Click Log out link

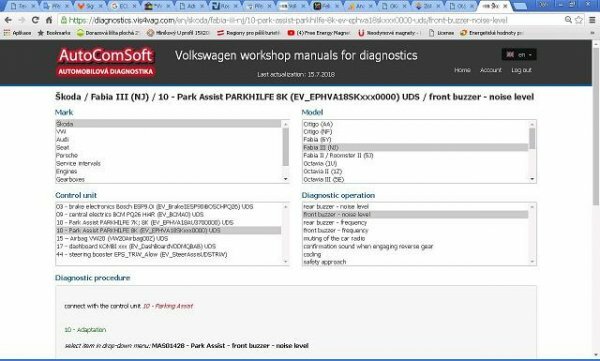[x=521, y=70]
